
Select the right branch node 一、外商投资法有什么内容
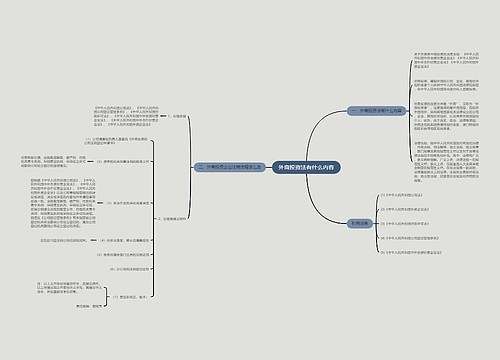[376, 111]
